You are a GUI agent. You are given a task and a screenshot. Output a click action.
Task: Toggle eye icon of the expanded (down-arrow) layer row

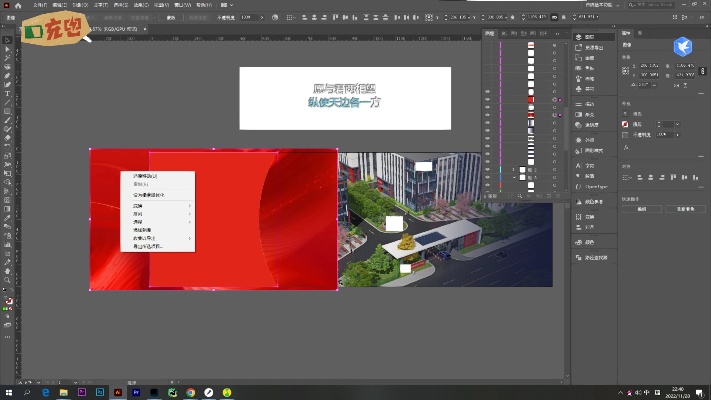click(487, 177)
